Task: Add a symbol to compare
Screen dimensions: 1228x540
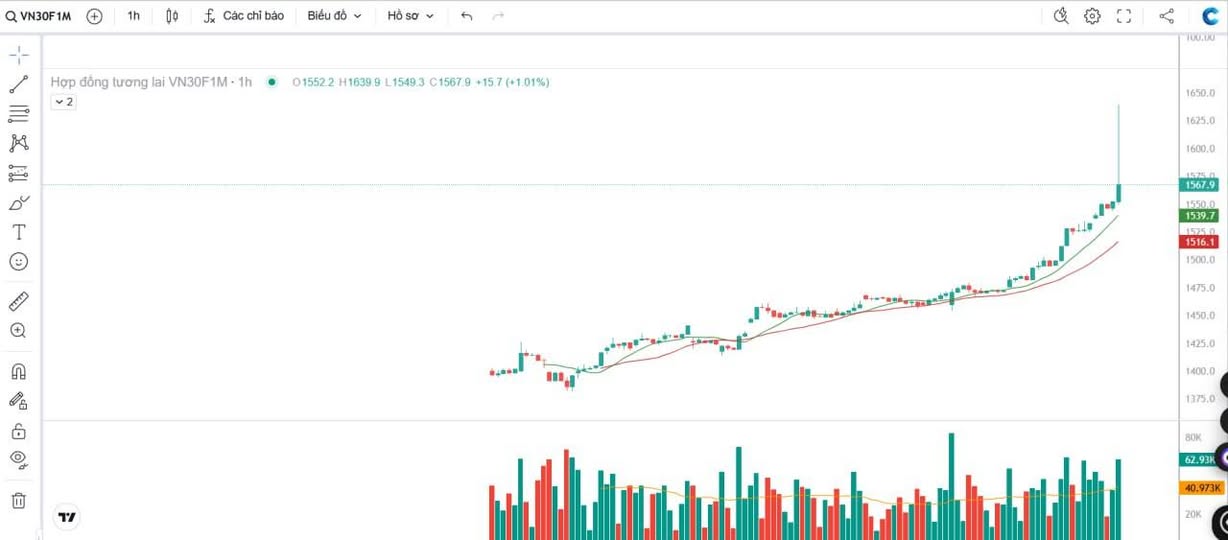Action: (x=94, y=16)
